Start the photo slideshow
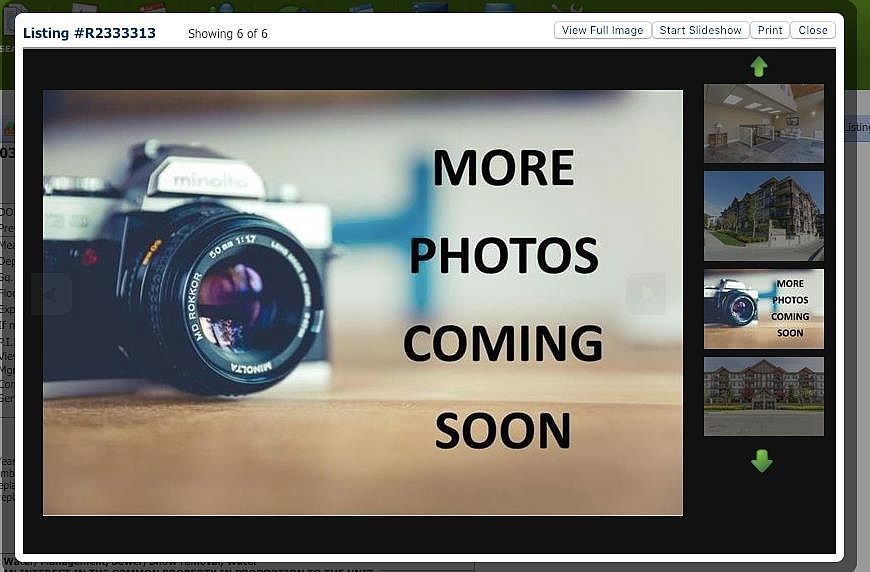Screen dimensions: 870x572 pos(700,31)
